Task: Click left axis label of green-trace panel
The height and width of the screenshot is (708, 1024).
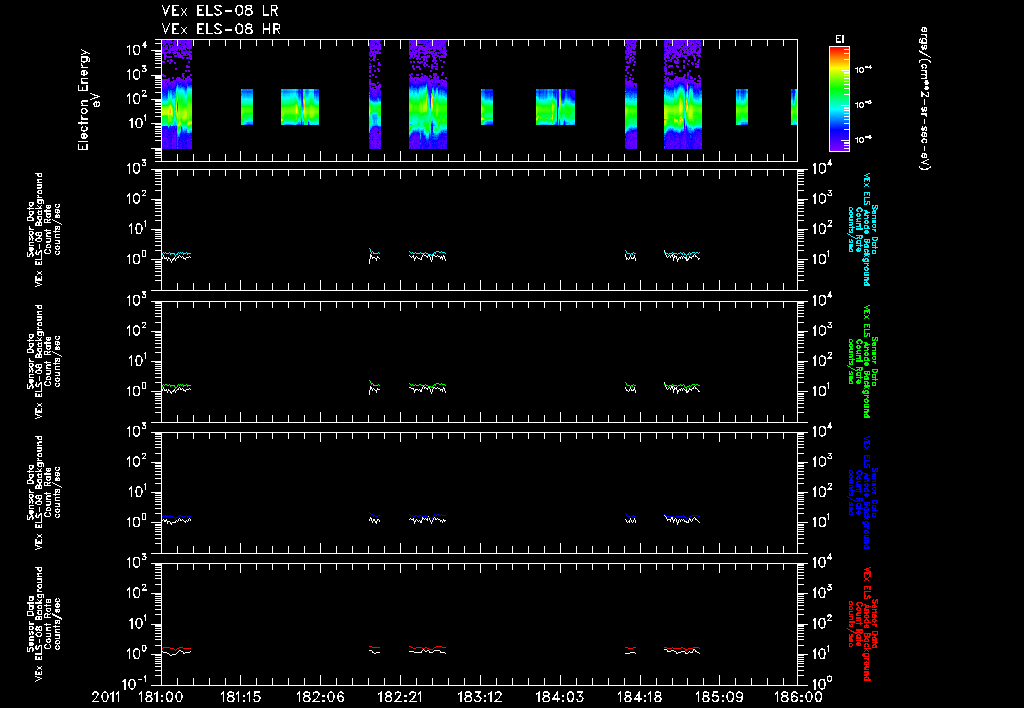Action: coord(44,361)
